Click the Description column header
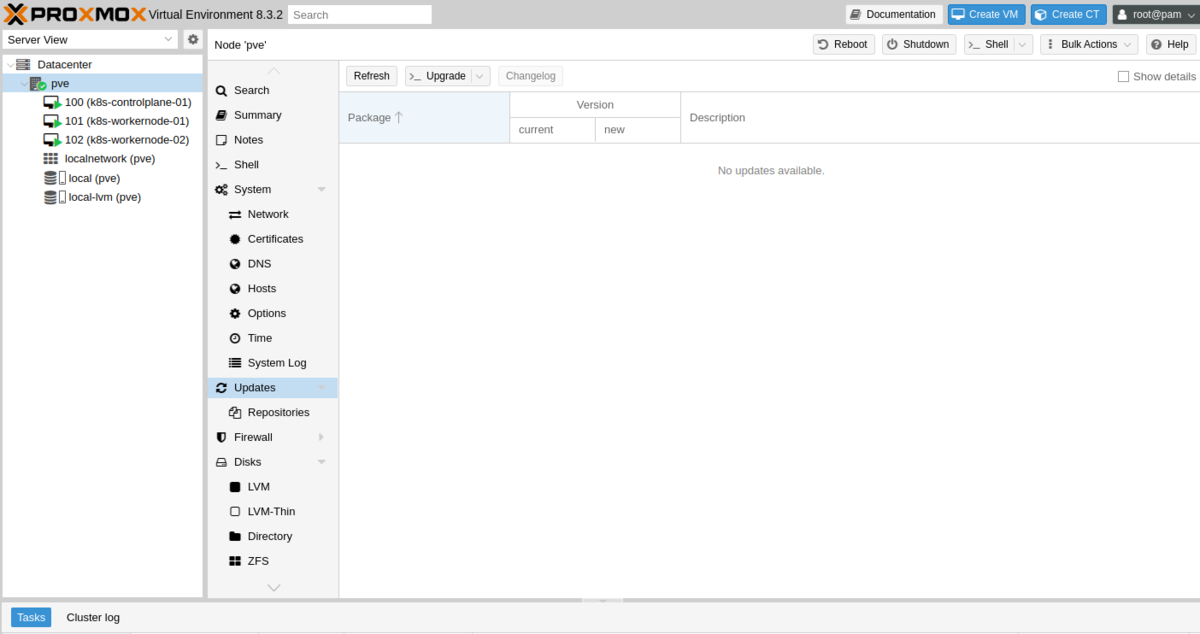 pyautogui.click(x=940, y=118)
